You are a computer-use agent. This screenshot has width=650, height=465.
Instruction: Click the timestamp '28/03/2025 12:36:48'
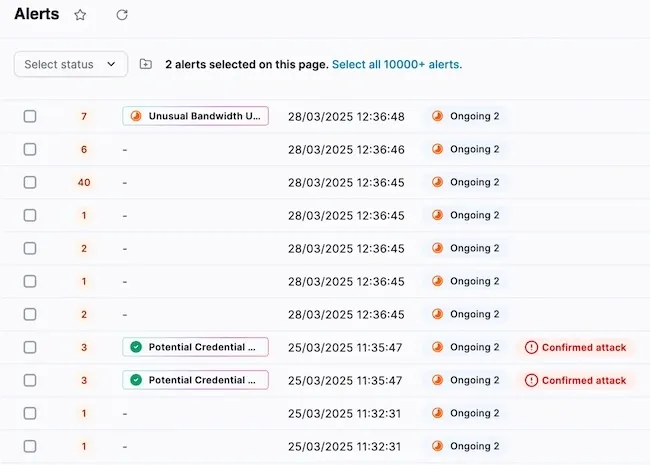tap(346, 116)
